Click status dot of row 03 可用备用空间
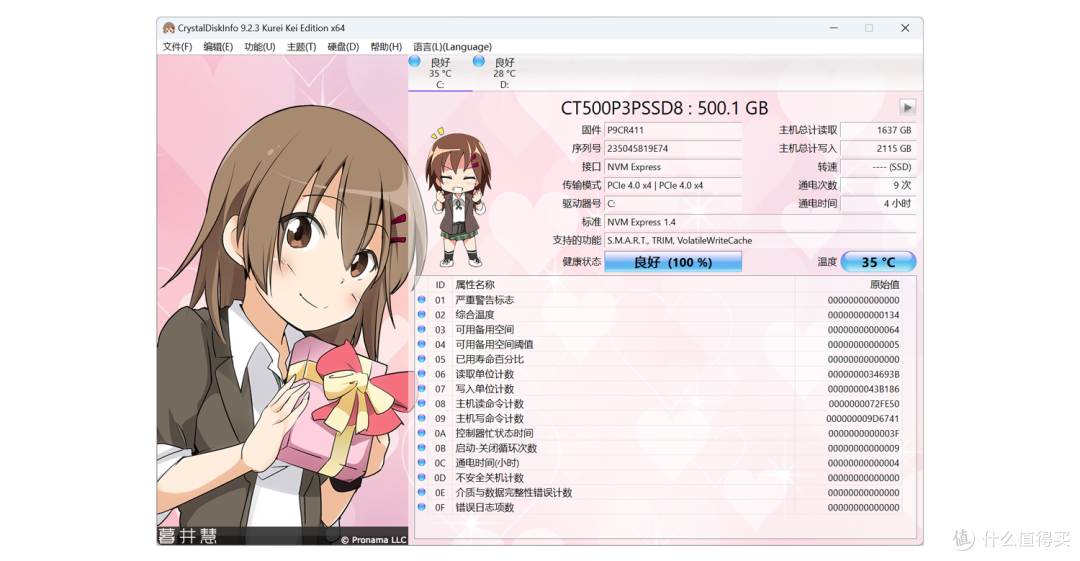1080x561 pixels. [x=422, y=329]
